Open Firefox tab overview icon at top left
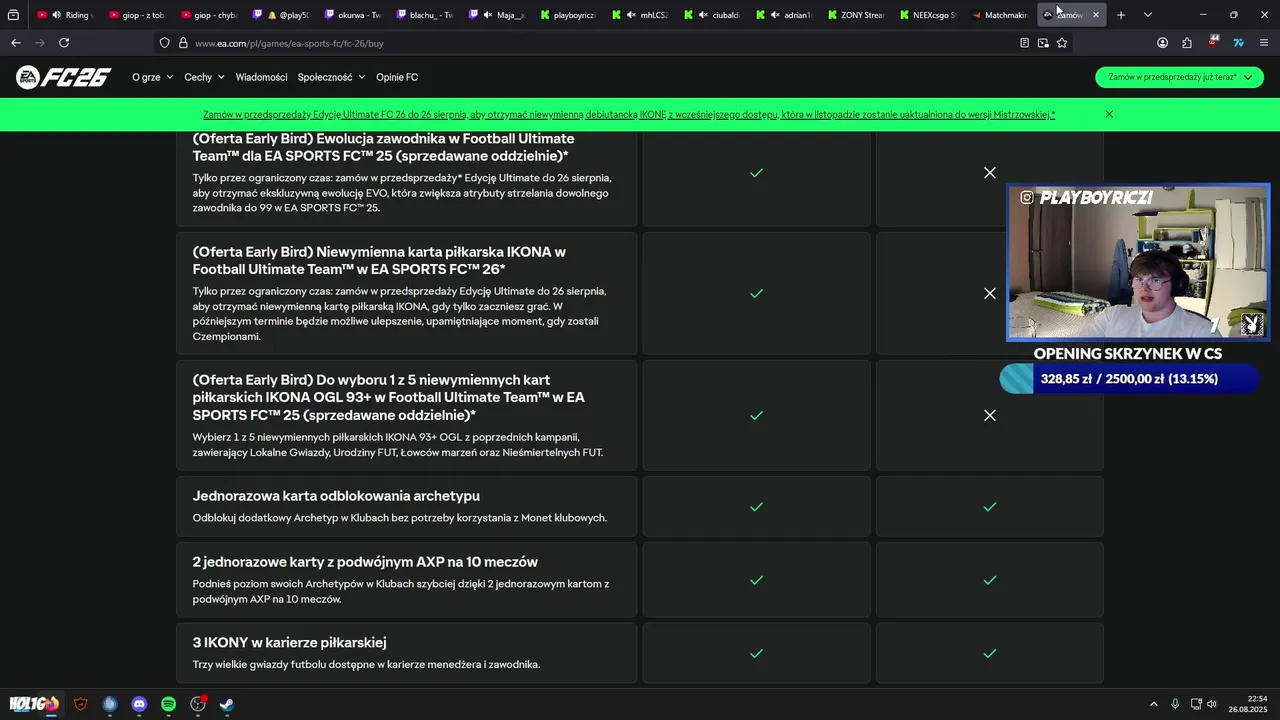 (x=13, y=15)
